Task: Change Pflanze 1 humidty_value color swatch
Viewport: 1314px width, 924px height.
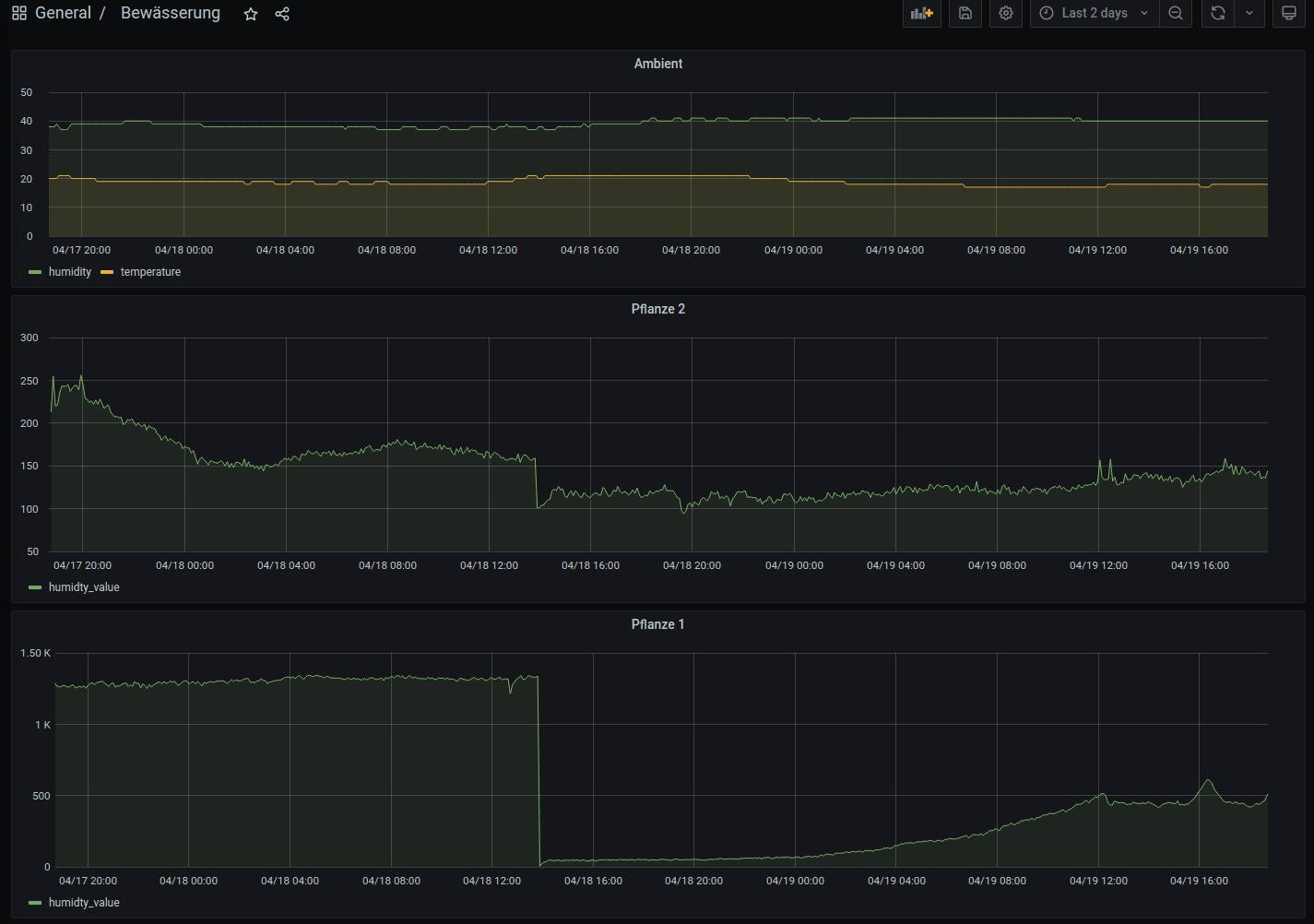Action: (35, 903)
